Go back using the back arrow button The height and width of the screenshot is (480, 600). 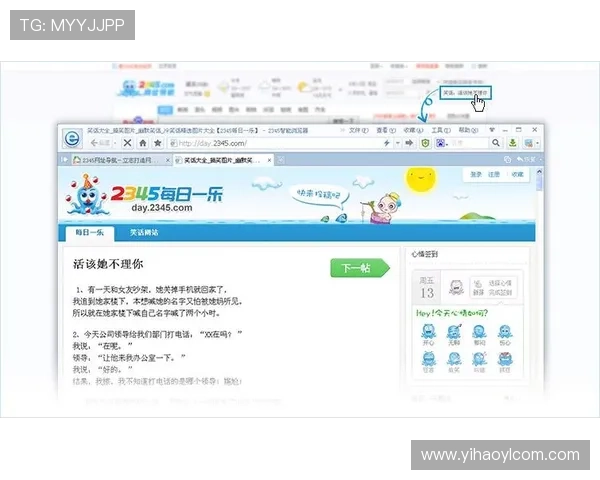click(99, 143)
